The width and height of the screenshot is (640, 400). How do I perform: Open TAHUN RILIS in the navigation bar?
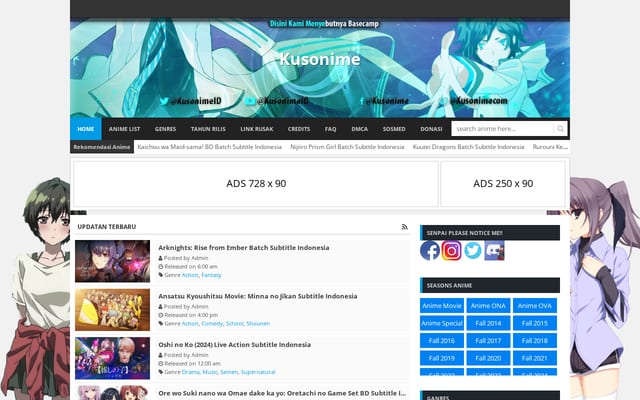click(x=208, y=129)
